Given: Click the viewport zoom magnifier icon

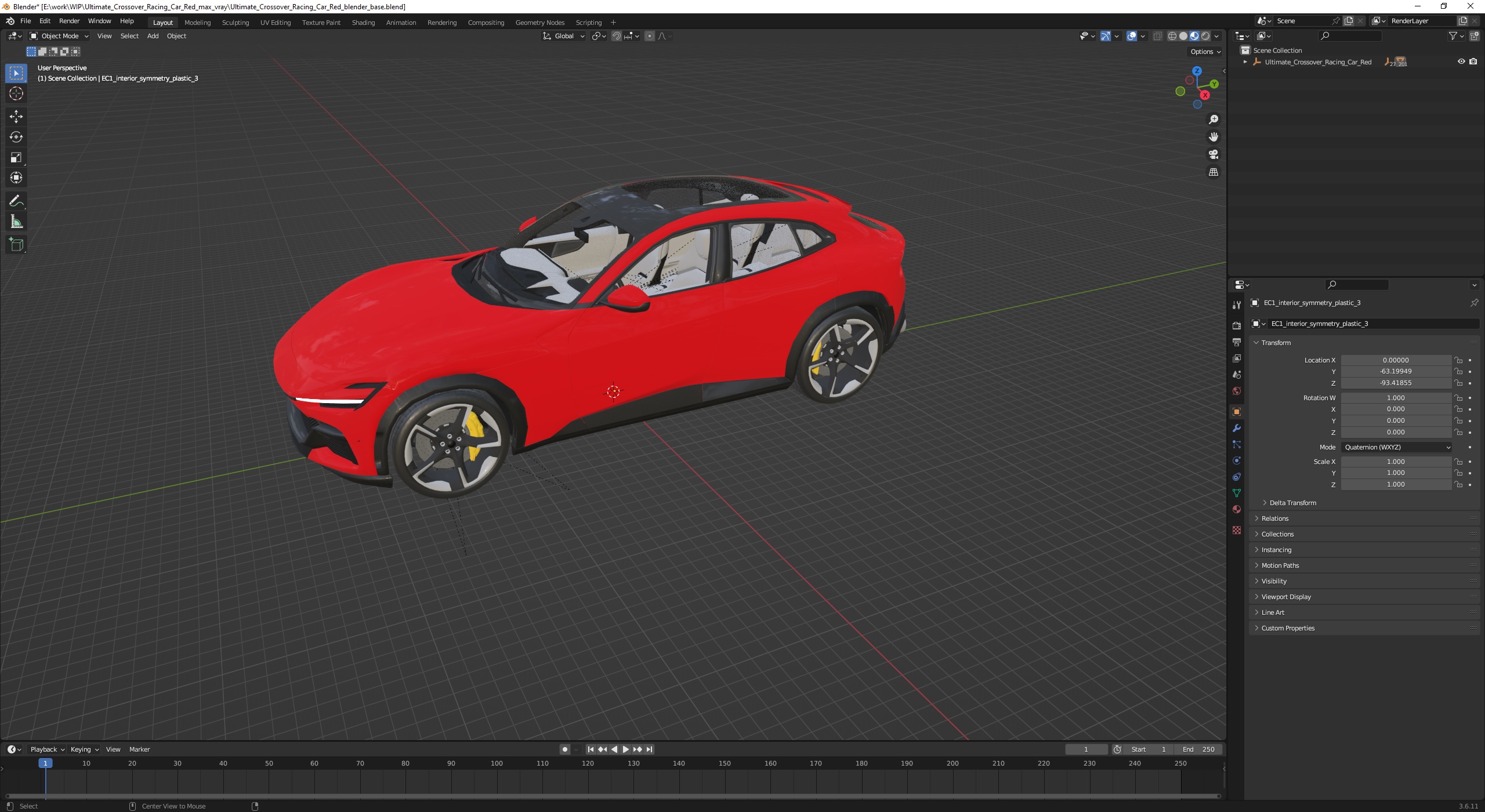Looking at the screenshot, I should [x=1214, y=119].
